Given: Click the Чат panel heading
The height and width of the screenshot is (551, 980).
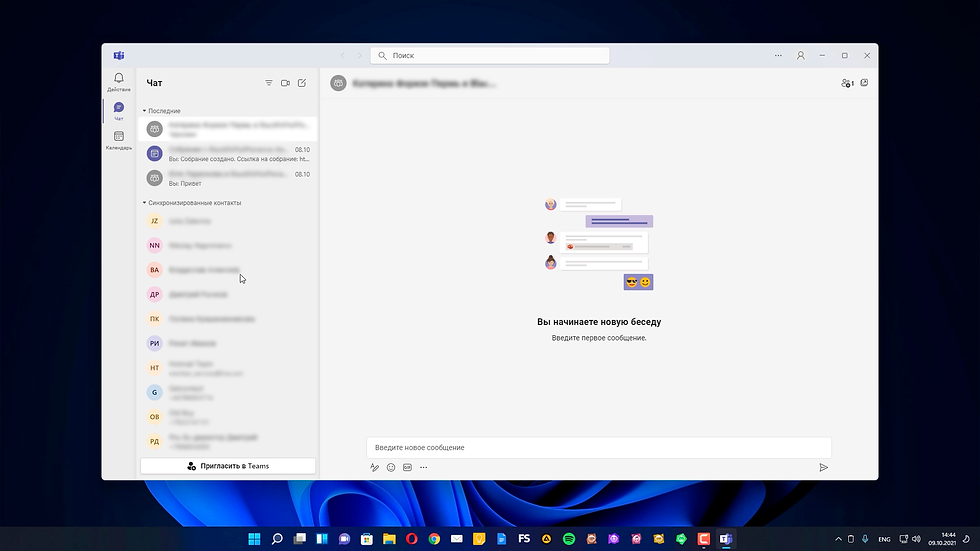Looking at the screenshot, I should point(154,83).
